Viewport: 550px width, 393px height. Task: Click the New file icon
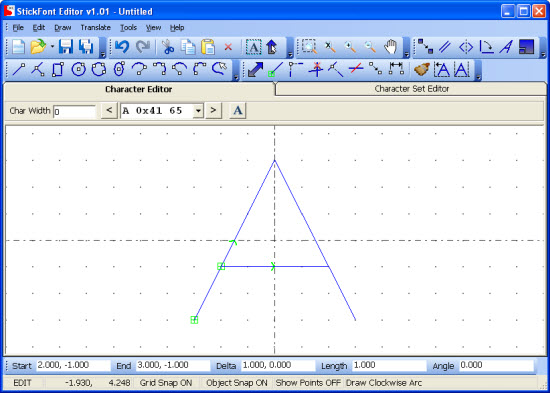click(18, 47)
